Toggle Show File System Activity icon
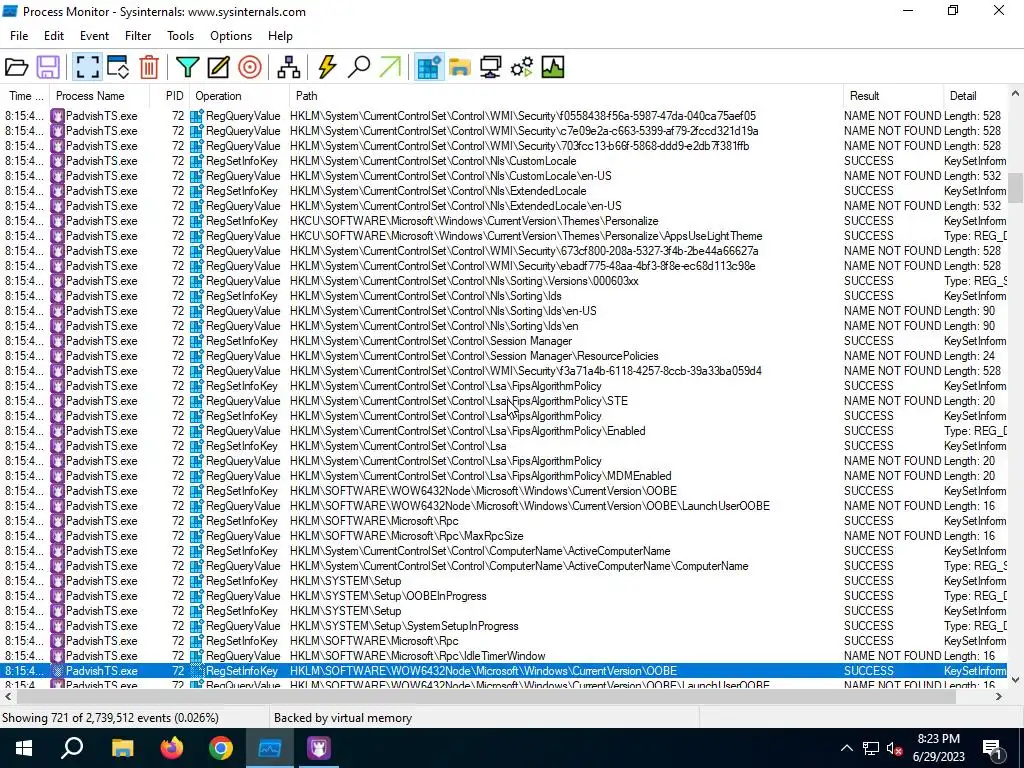This screenshot has width=1024, height=768. tap(460, 67)
